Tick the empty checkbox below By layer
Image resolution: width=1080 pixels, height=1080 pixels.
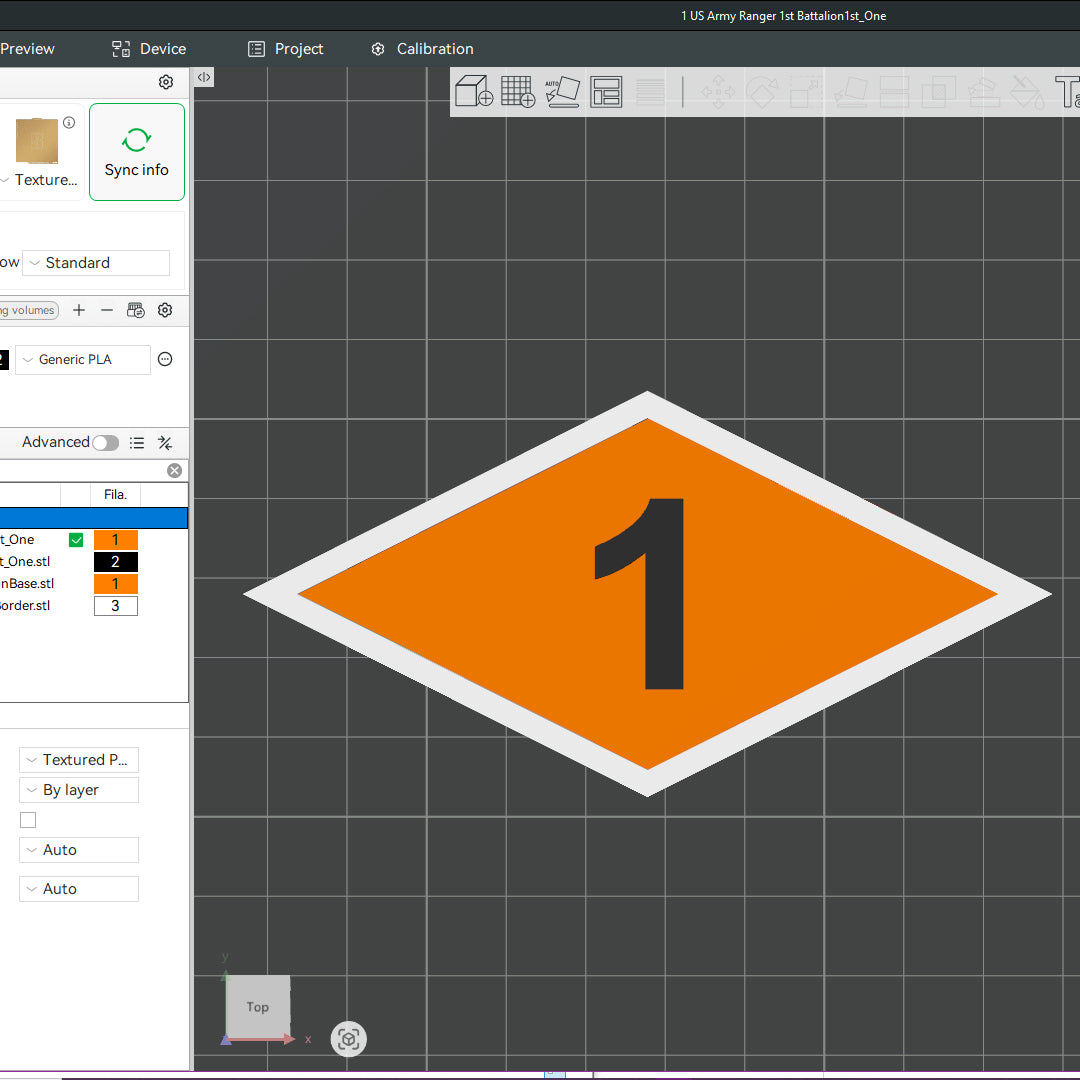tap(28, 820)
